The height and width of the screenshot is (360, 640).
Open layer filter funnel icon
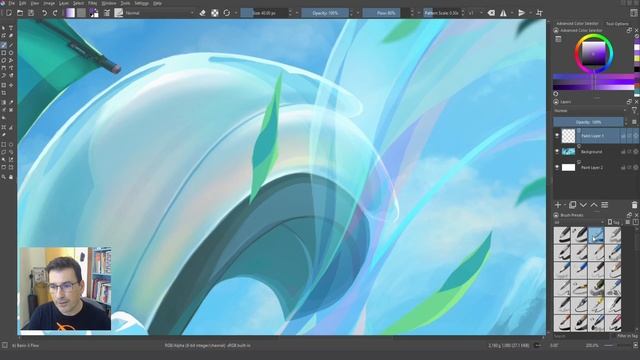(634, 111)
